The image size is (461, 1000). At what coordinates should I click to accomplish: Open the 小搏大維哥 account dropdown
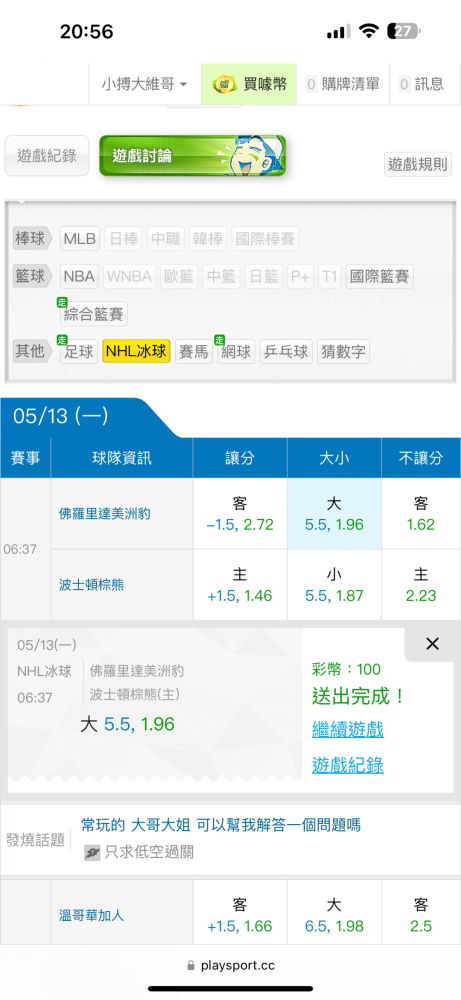(144, 84)
